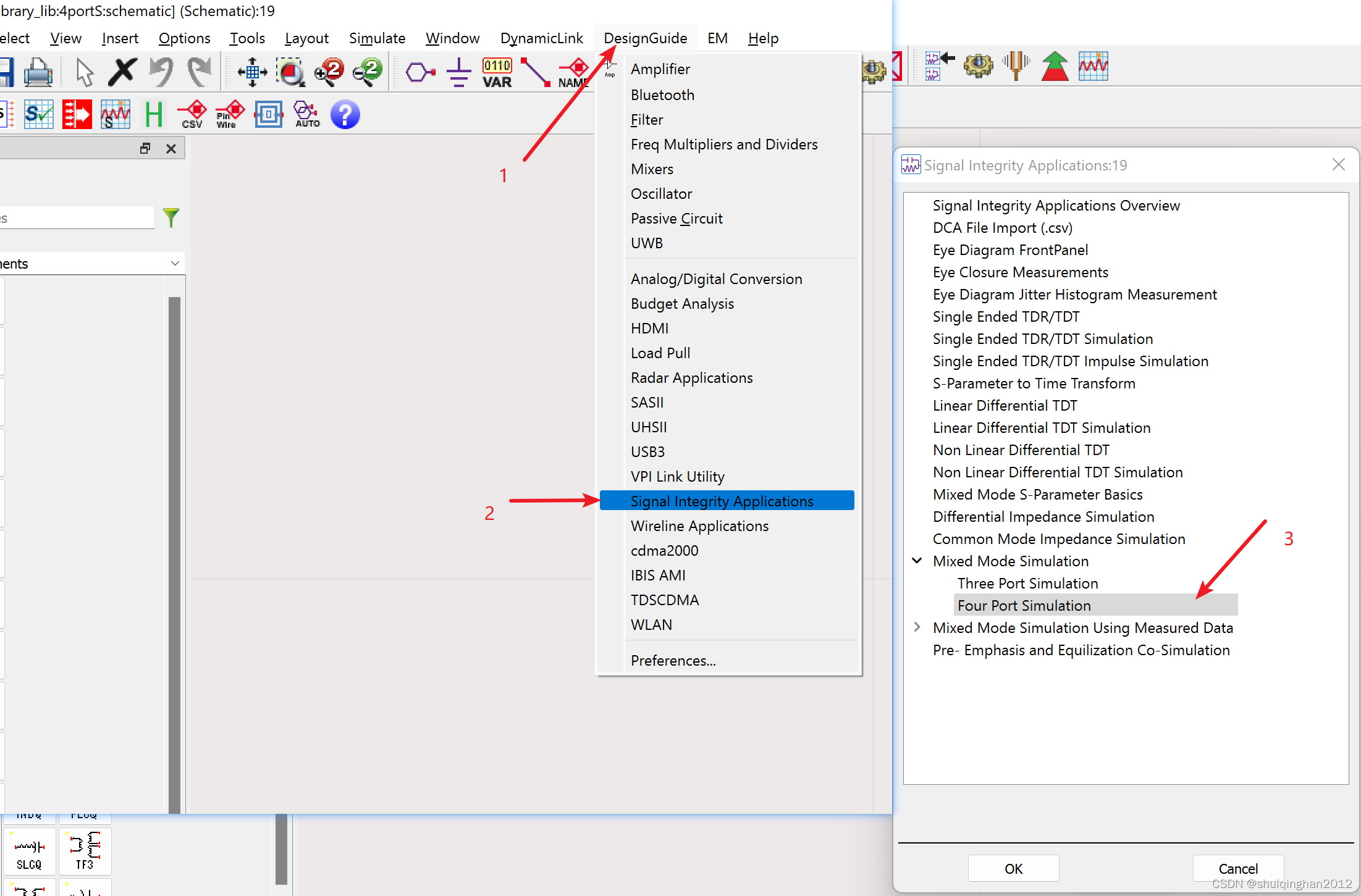The width and height of the screenshot is (1361, 896).
Task: Click the blue help question icon
Action: tap(345, 115)
